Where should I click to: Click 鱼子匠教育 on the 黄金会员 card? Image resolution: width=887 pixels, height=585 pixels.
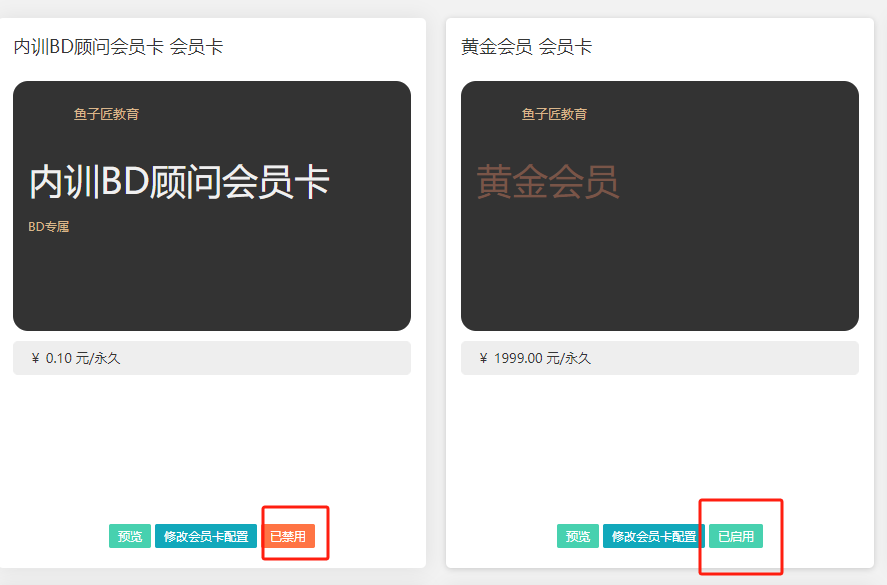point(554,114)
